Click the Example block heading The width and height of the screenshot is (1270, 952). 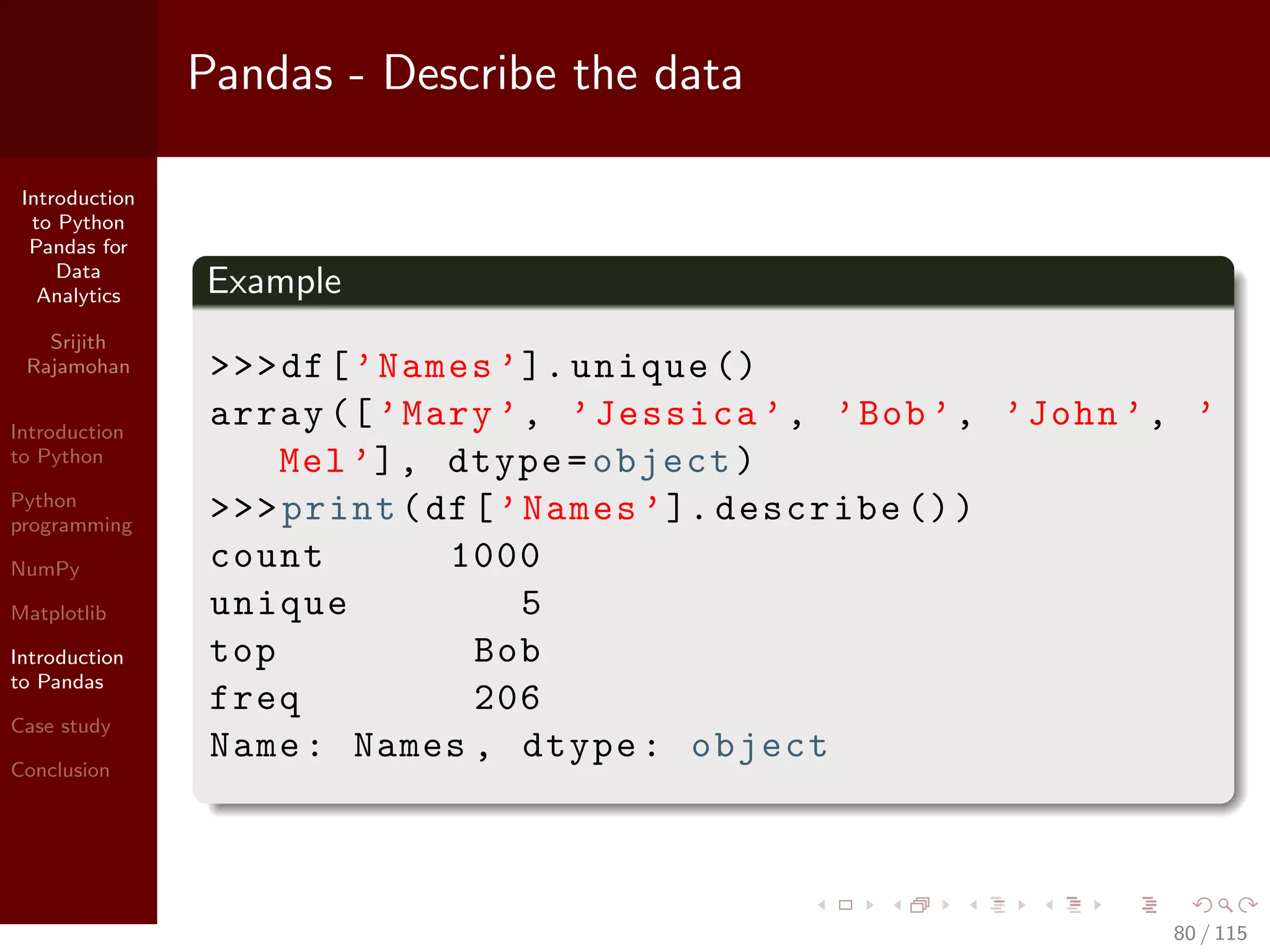[x=275, y=281]
